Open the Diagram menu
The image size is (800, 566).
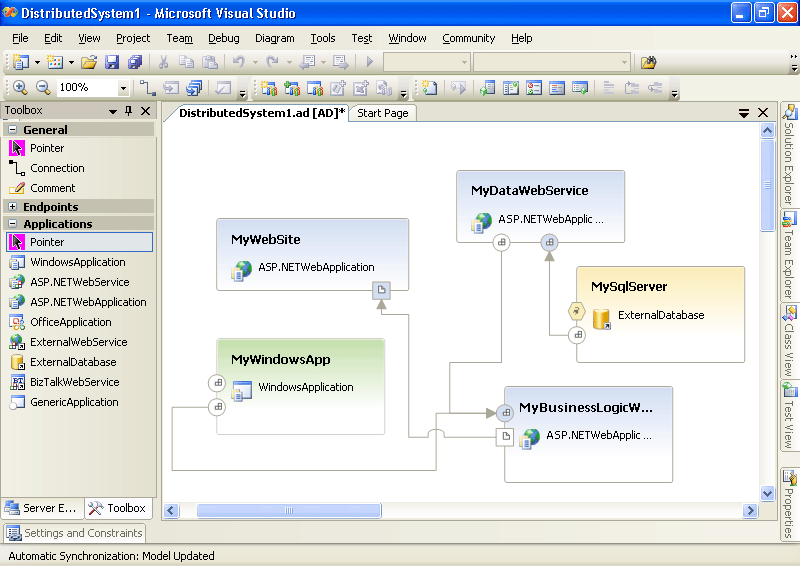tap(274, 38)
